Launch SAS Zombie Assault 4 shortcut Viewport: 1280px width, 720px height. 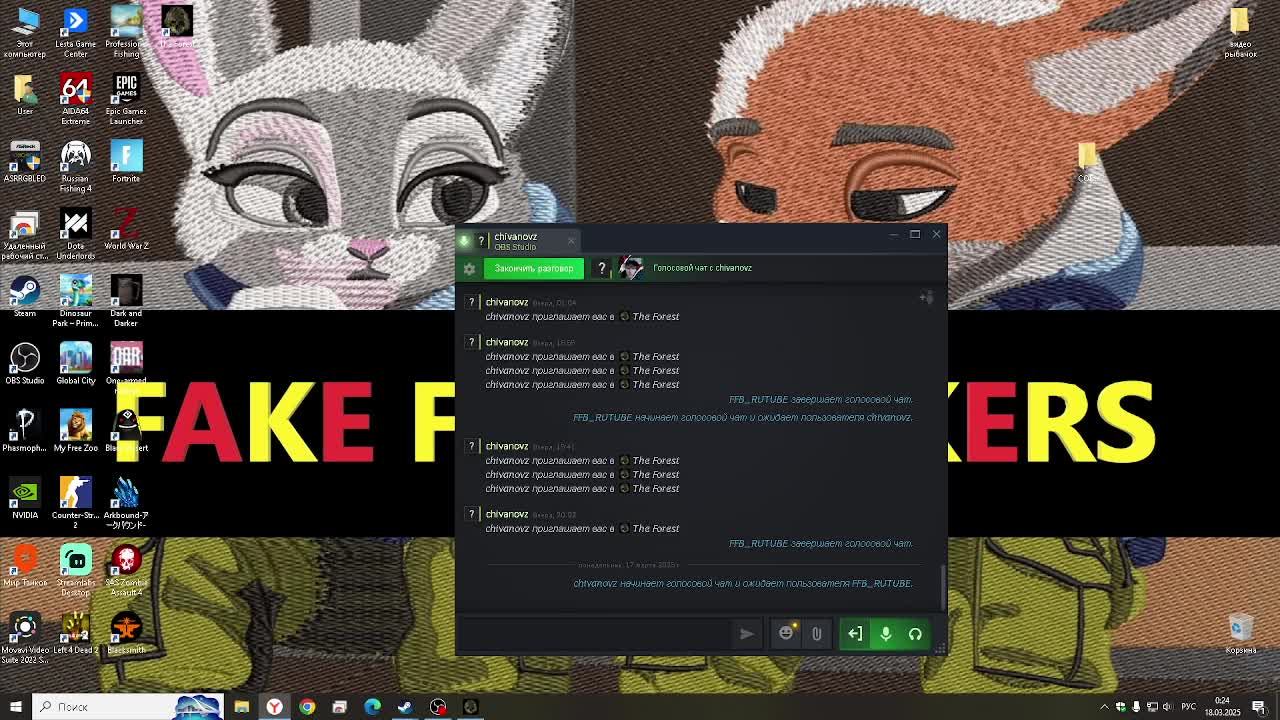tap(126, 570)
